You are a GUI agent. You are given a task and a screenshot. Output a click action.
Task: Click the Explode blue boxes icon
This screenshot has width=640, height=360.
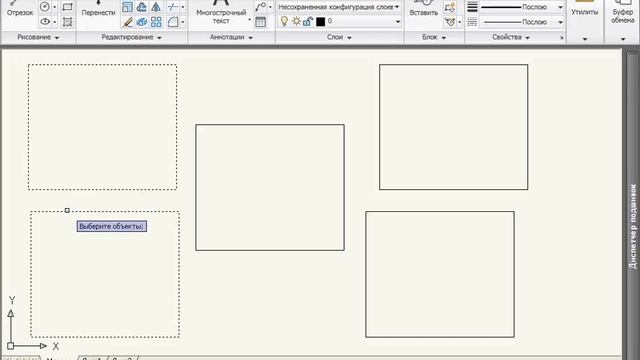142,22
